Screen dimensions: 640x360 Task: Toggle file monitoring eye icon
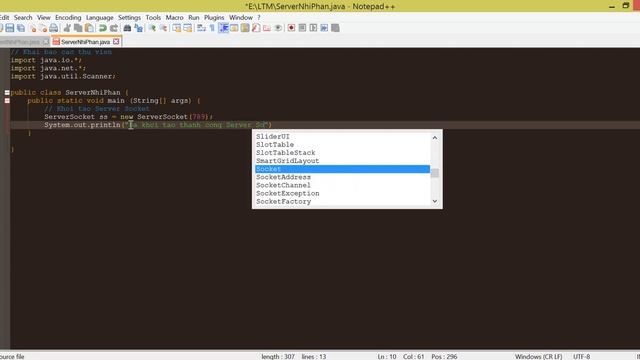(278, 28)
